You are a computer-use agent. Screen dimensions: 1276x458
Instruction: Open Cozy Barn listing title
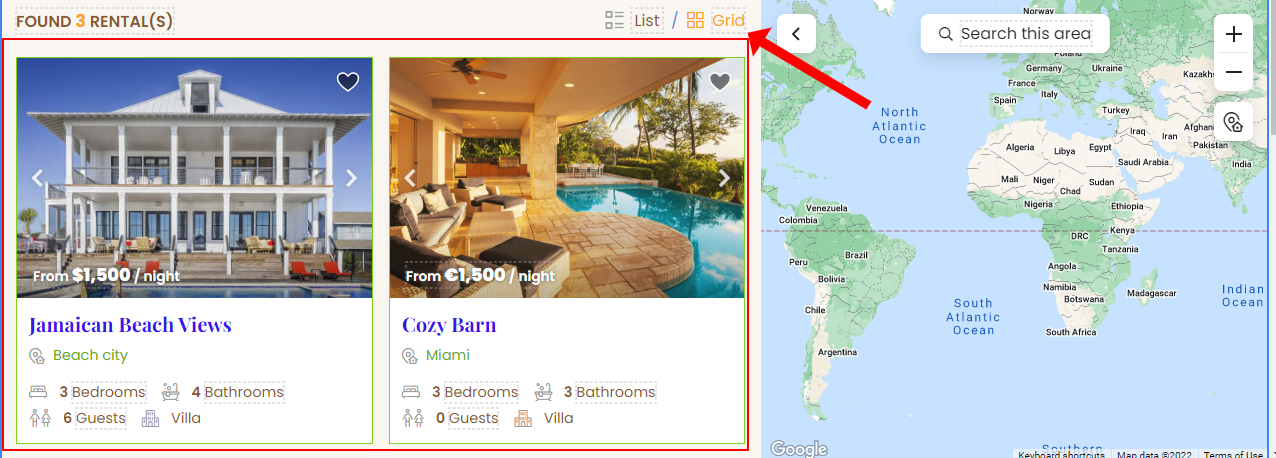pyautogui.click(x=449, y=325)
